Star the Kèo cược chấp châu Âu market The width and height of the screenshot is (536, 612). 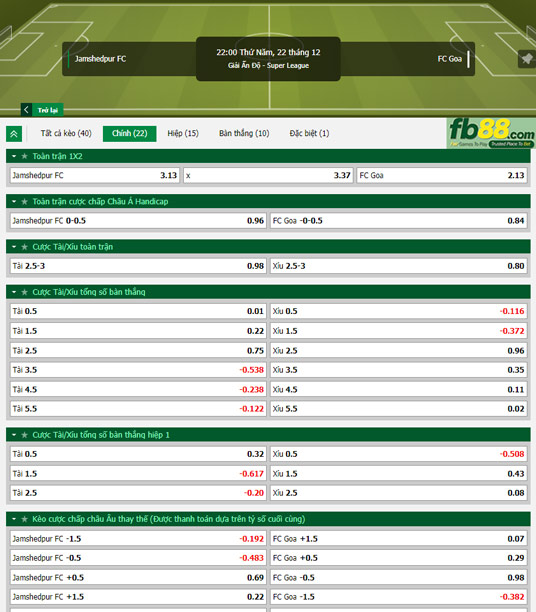(25, 519)
